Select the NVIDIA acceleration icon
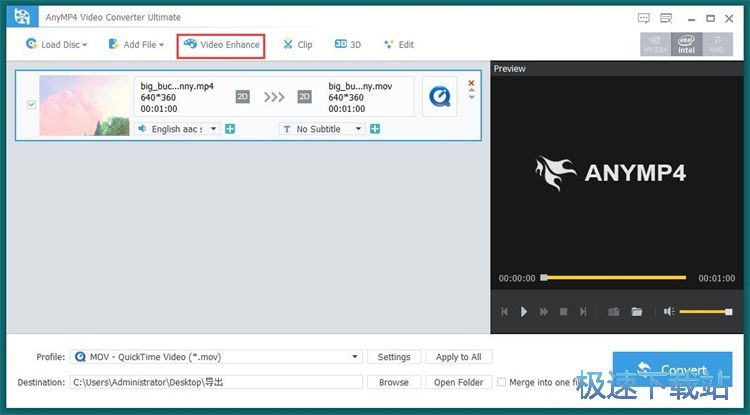Screen dimensions: 750x415 [x=655, y=44]
